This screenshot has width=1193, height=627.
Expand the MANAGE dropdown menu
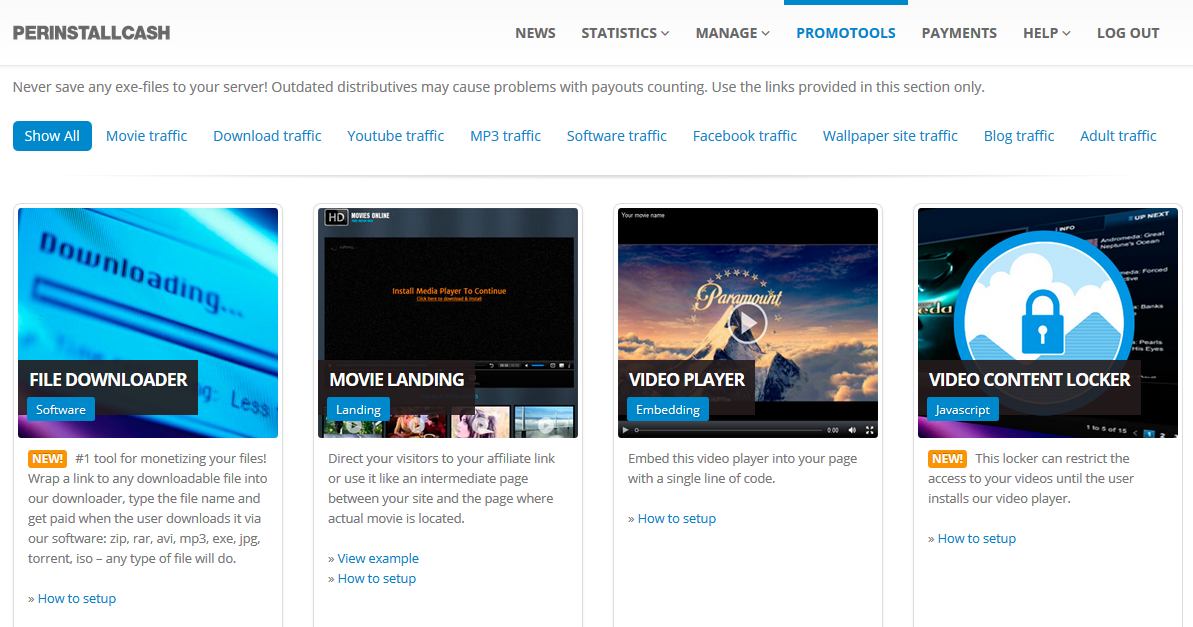point(732,33)
